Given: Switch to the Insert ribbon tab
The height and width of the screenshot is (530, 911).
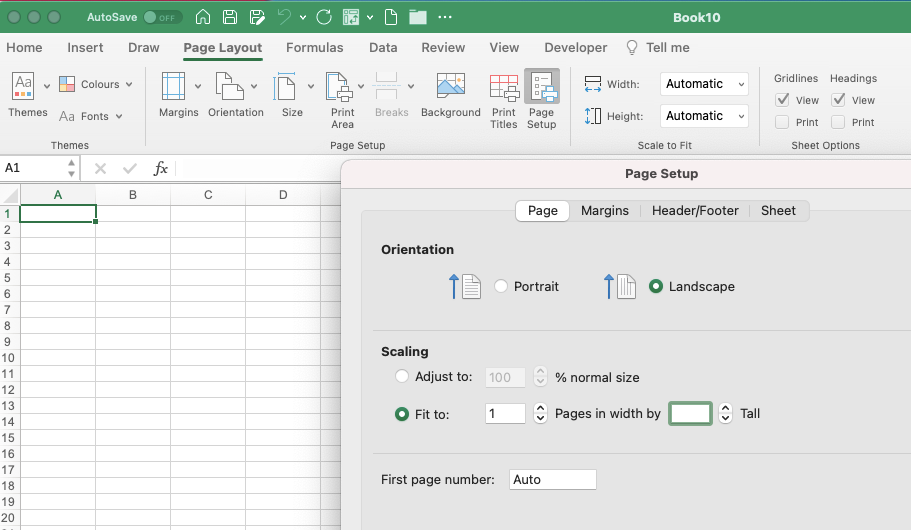Looking at the screenshot, I should point(85,48).
